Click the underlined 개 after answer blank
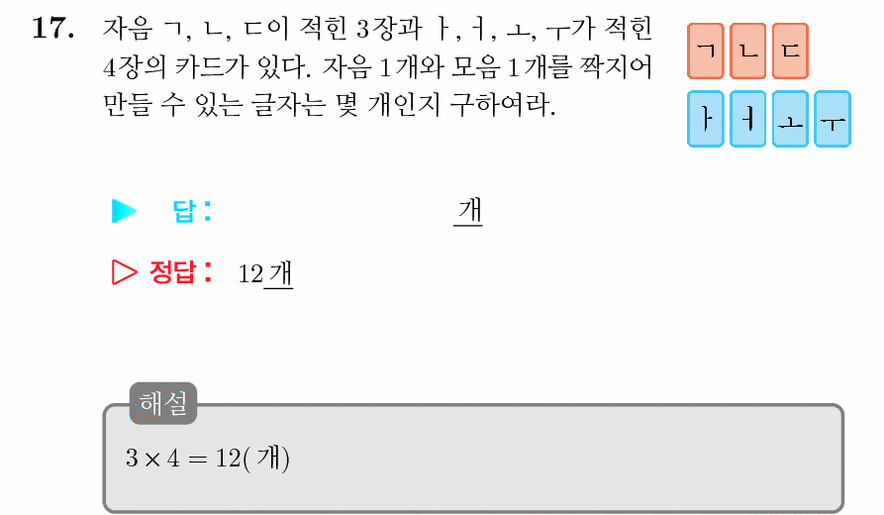Viewport: 884px width, 515px height. click(x=468, y=212)
